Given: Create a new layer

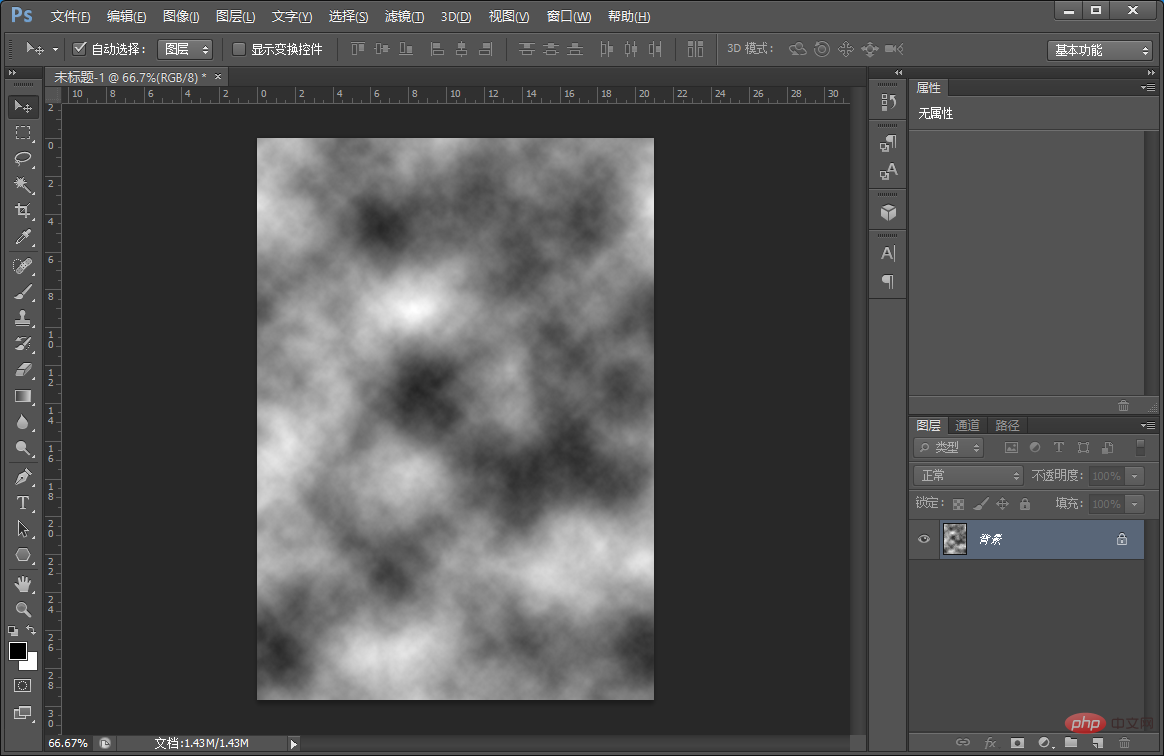Looking at the screenshot, I should (1097, 743).
